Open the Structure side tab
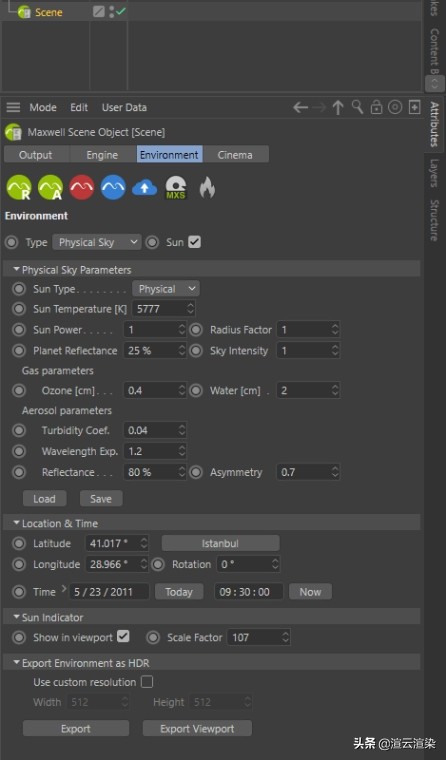The image size is (446, 760). point(434,220)
